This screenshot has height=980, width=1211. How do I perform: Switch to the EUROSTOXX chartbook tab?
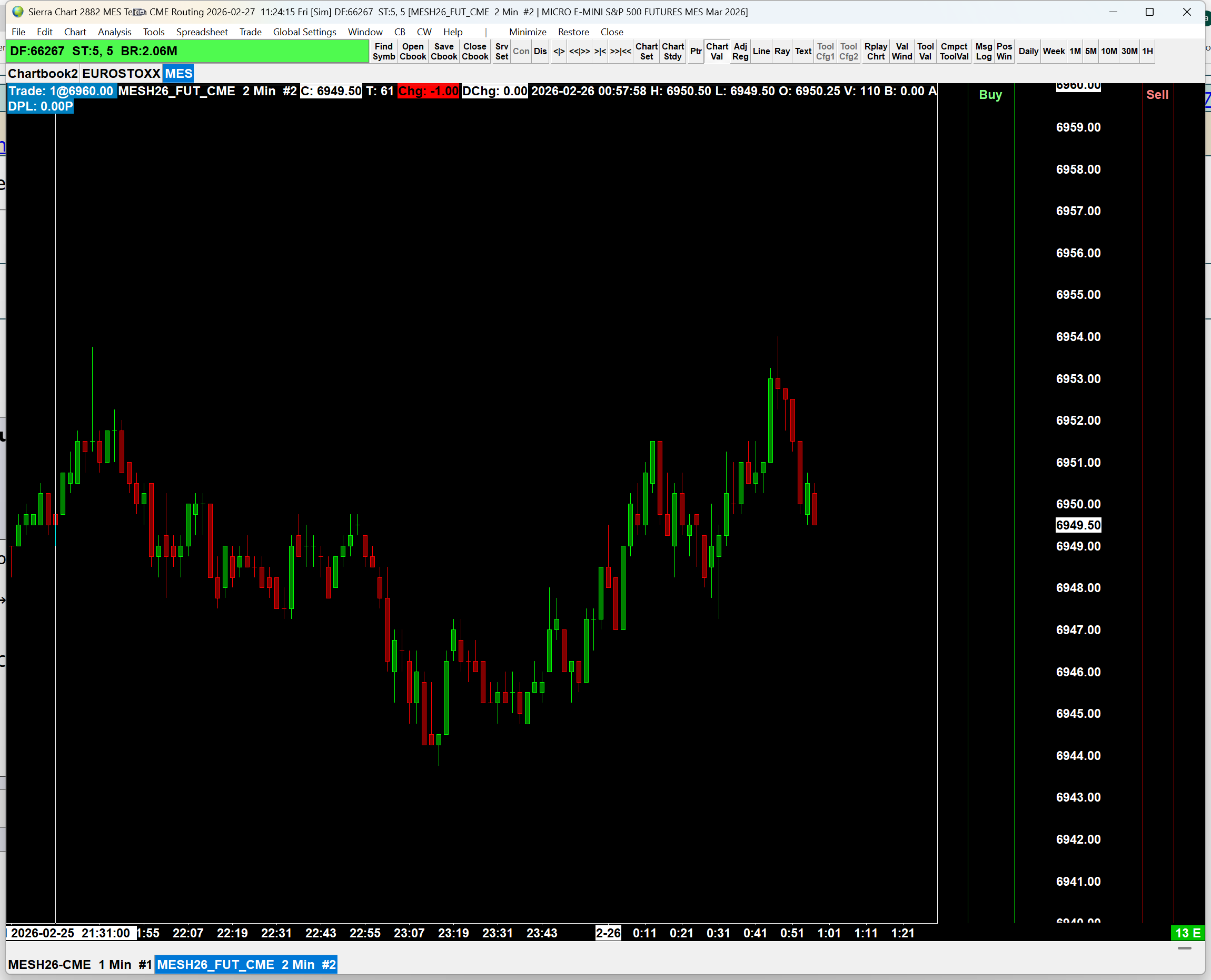click(121, 73)
